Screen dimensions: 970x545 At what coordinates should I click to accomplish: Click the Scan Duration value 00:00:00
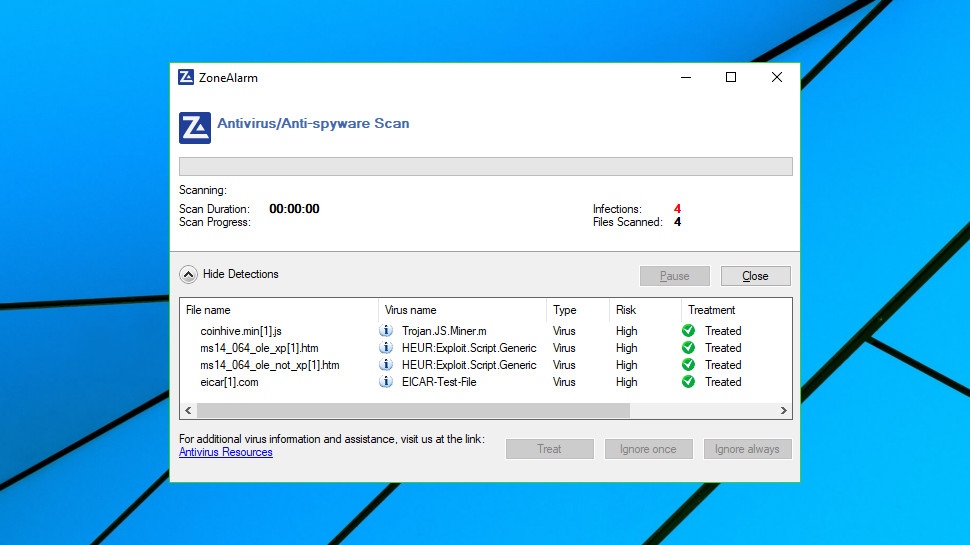(x=294, y=209)
